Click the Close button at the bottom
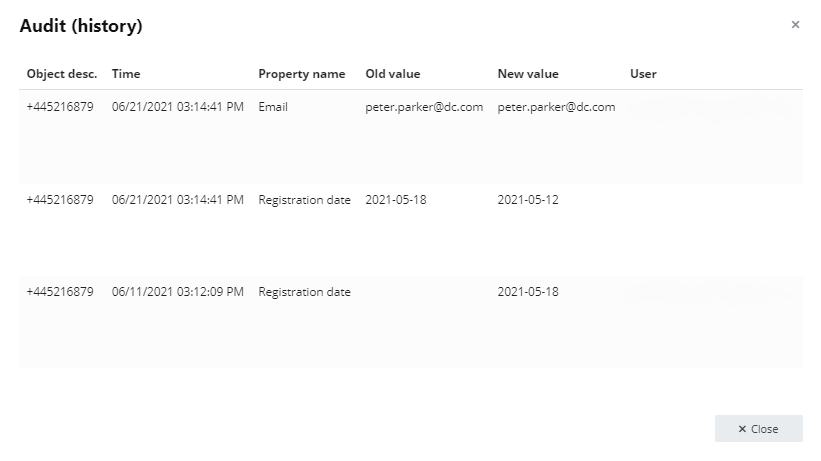 (x=759, y=429)
